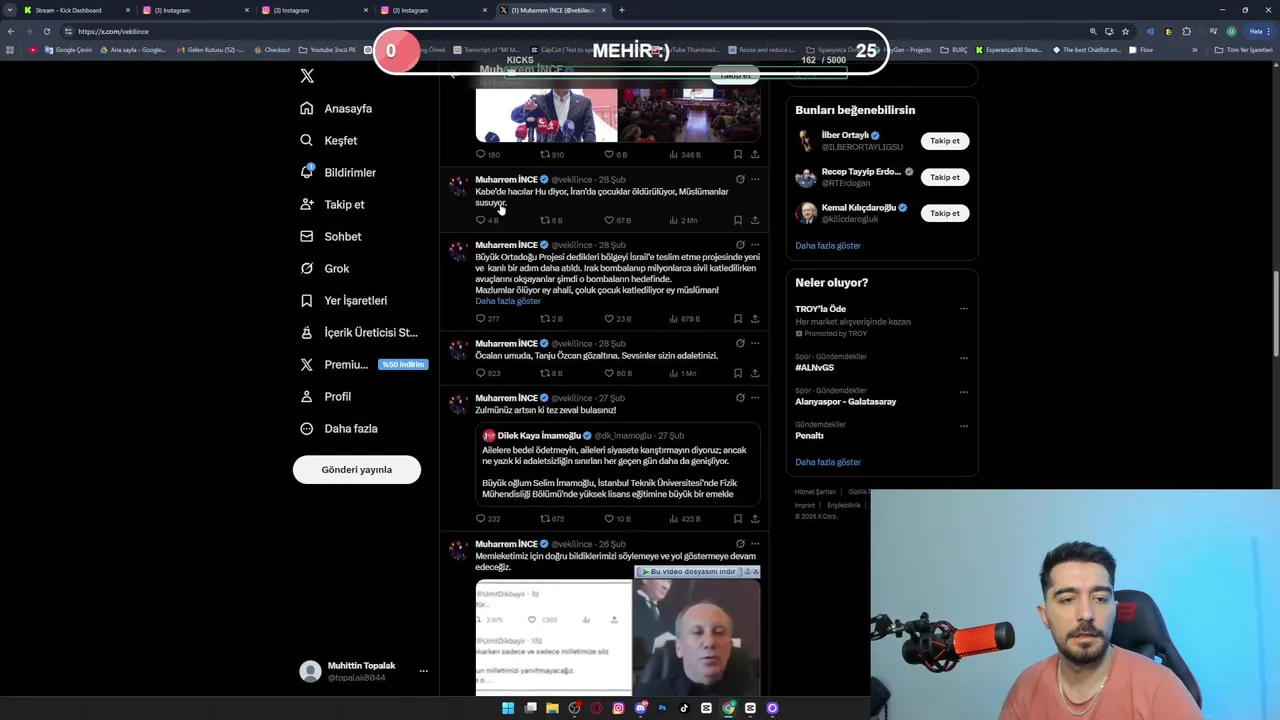
Task: Play the video in Memleketimiz için tweet
Action: pyautogui.click(x=696, y=637)
